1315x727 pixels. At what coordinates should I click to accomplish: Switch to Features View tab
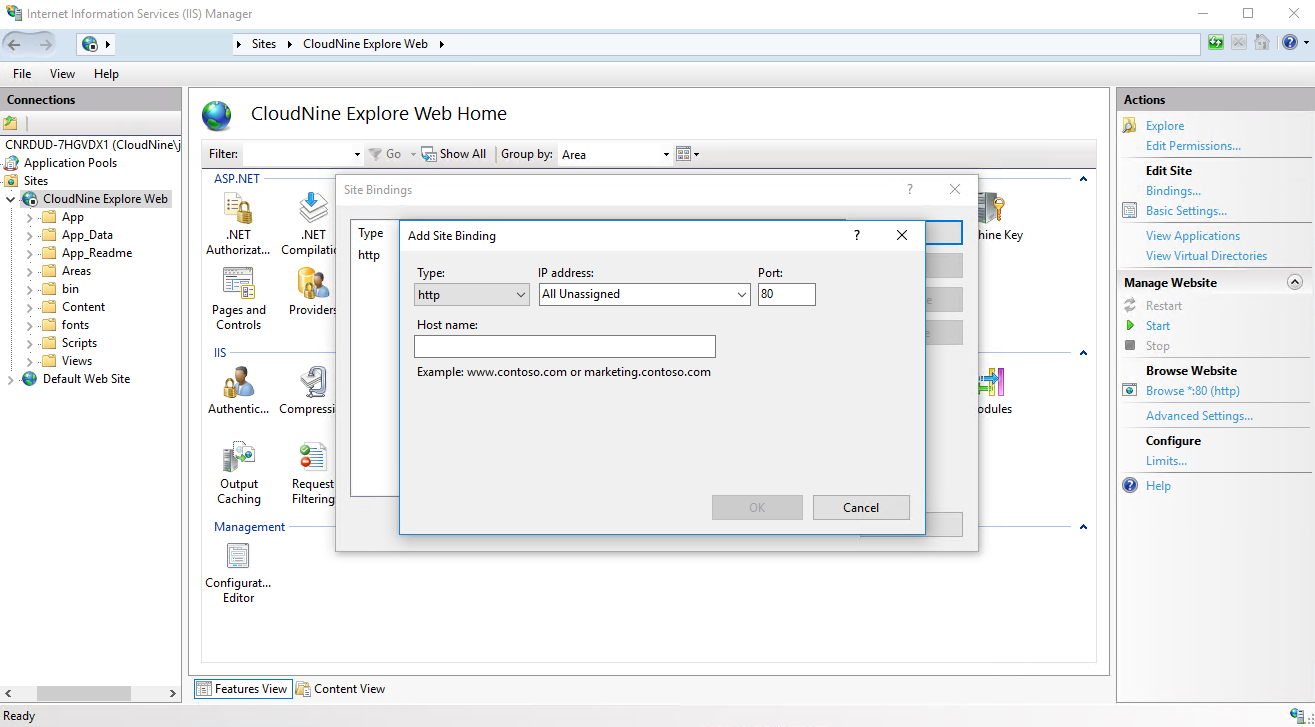pyautogui.click(x=241, y=689)
